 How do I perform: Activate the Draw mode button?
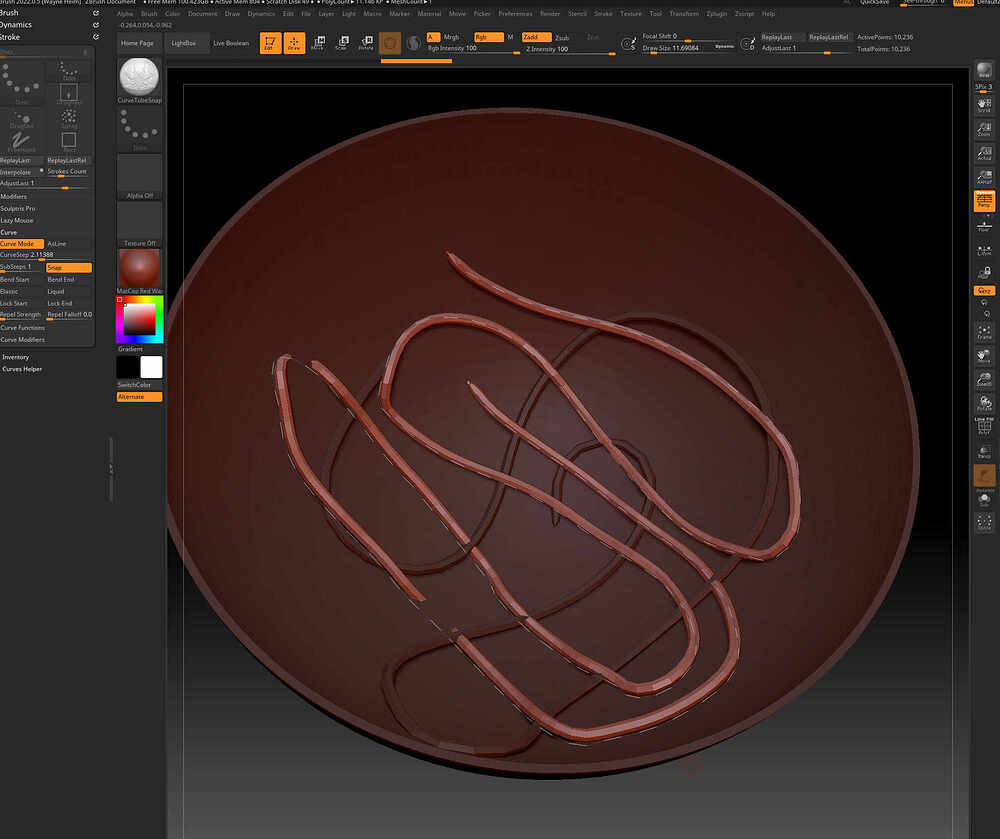pos(294,43)
